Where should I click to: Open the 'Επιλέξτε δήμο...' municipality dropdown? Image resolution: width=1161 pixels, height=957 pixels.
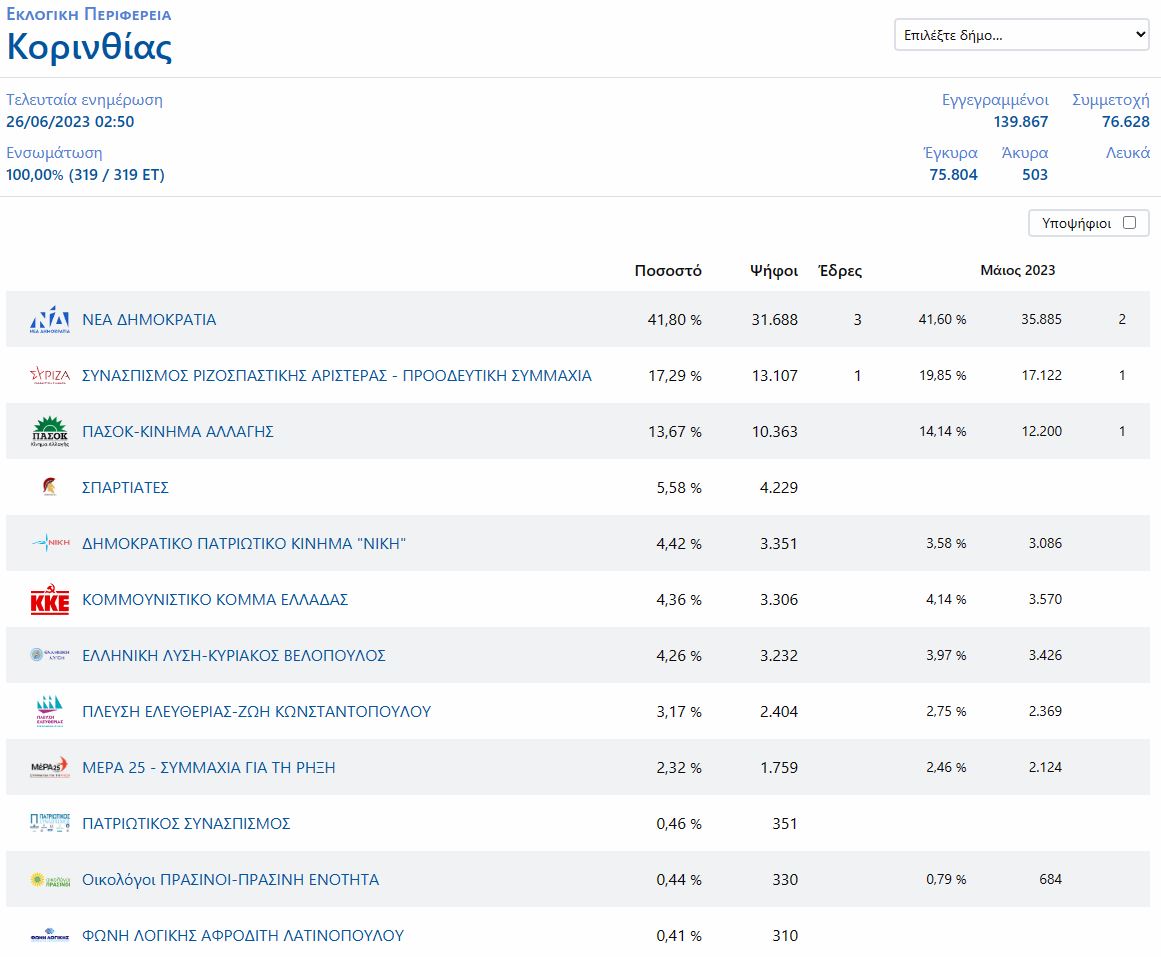tap(1021, 35)
